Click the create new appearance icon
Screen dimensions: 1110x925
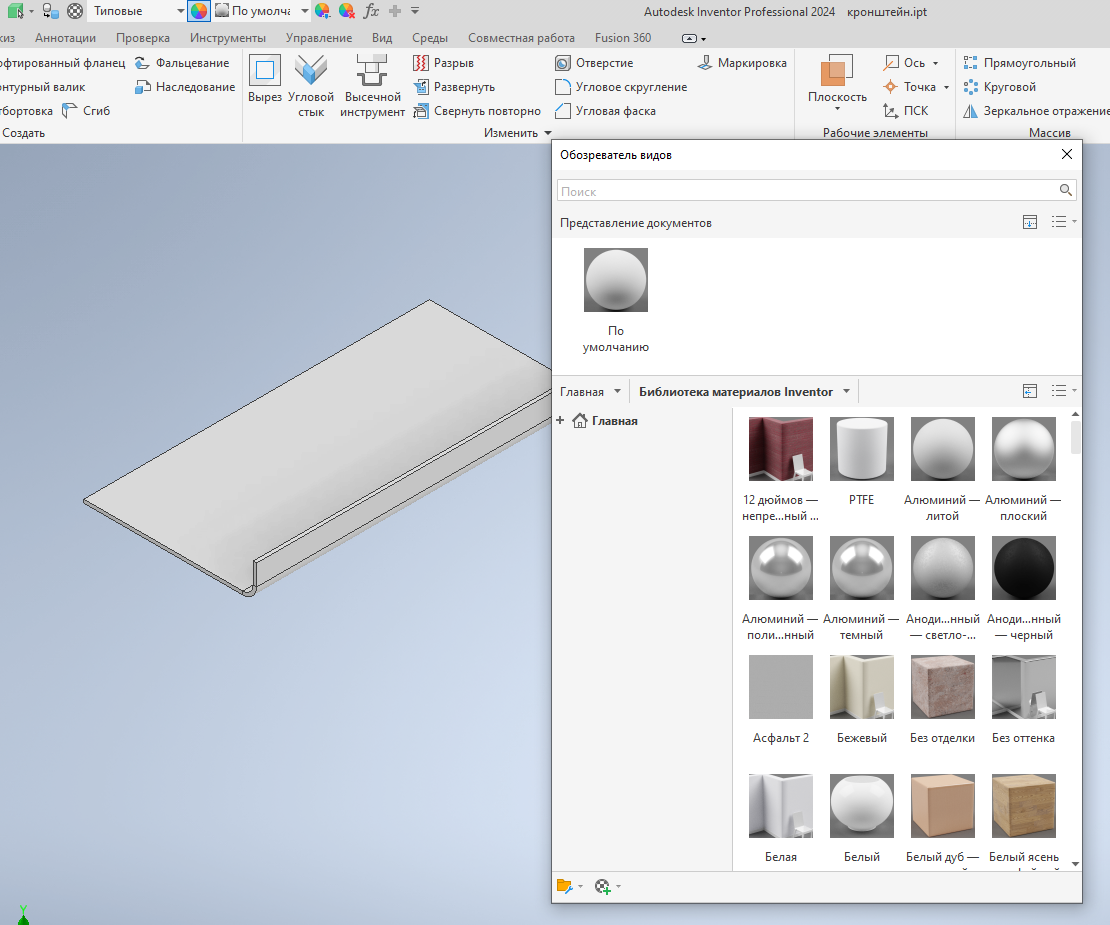click(x=603, y=886)
